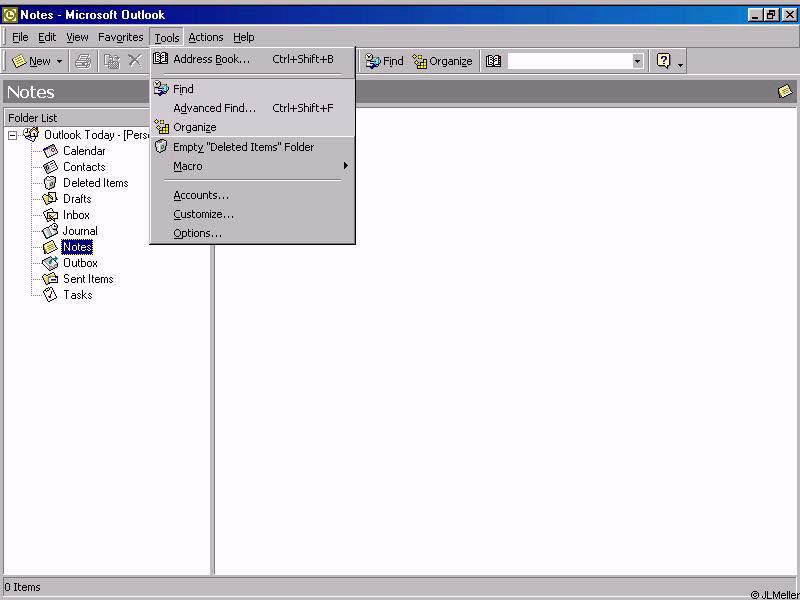Select the Tasks folder
This screenshot has height=600, width=800.
pos(78,295)
